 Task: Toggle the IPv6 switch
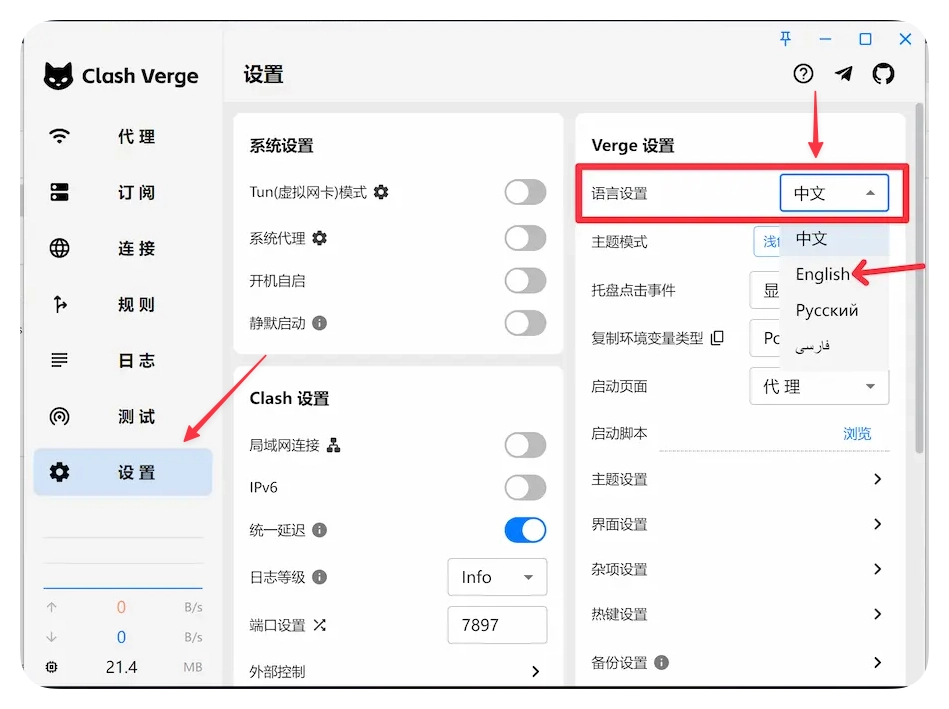525,487
